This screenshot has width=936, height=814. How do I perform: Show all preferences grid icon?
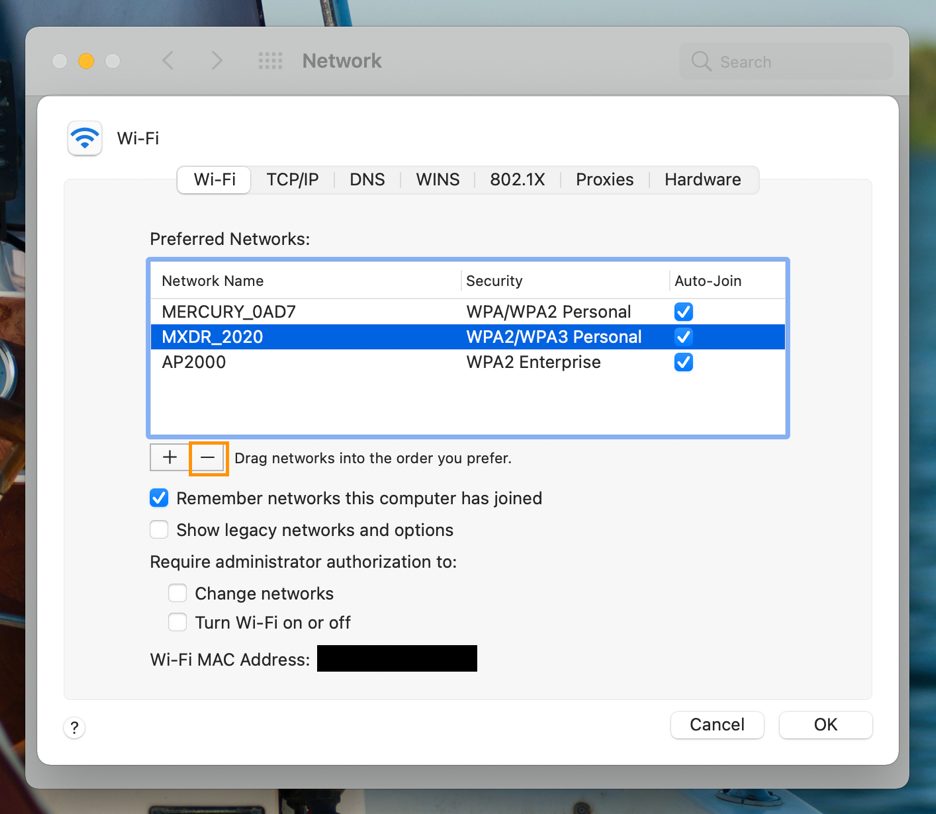[x=270, y=61]
